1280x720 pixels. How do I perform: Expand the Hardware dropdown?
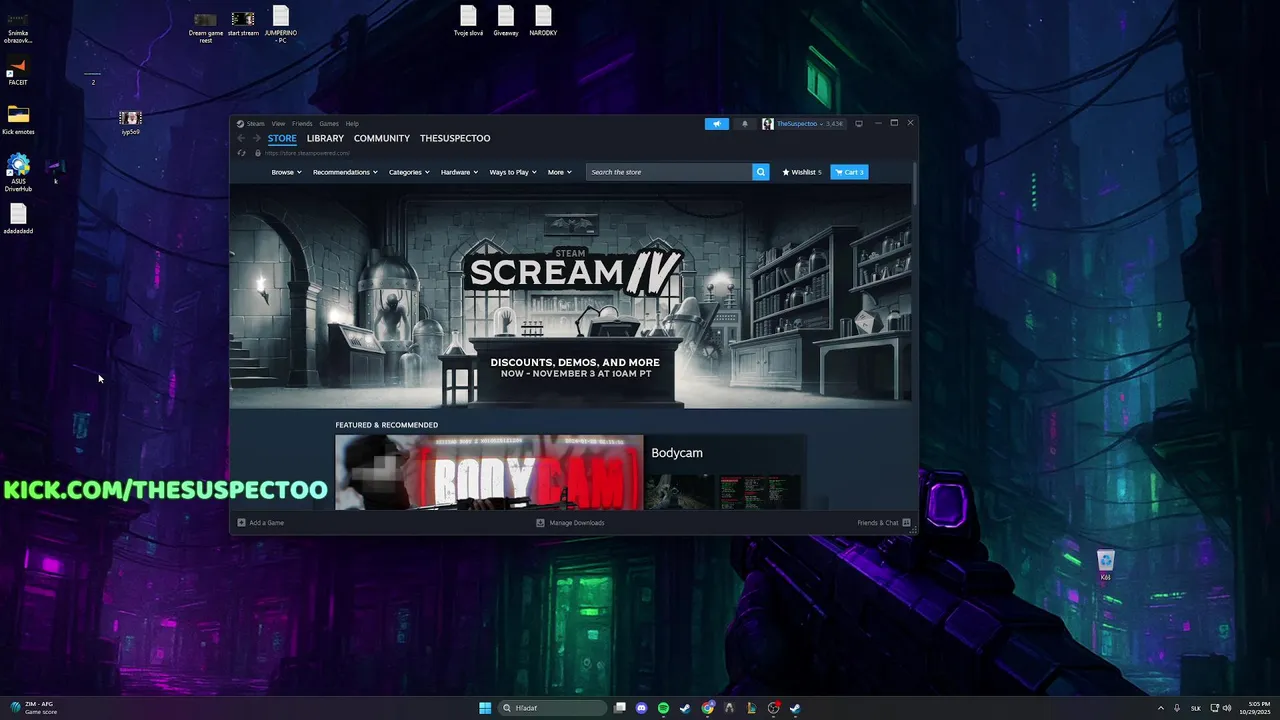(x=459, y=172)
